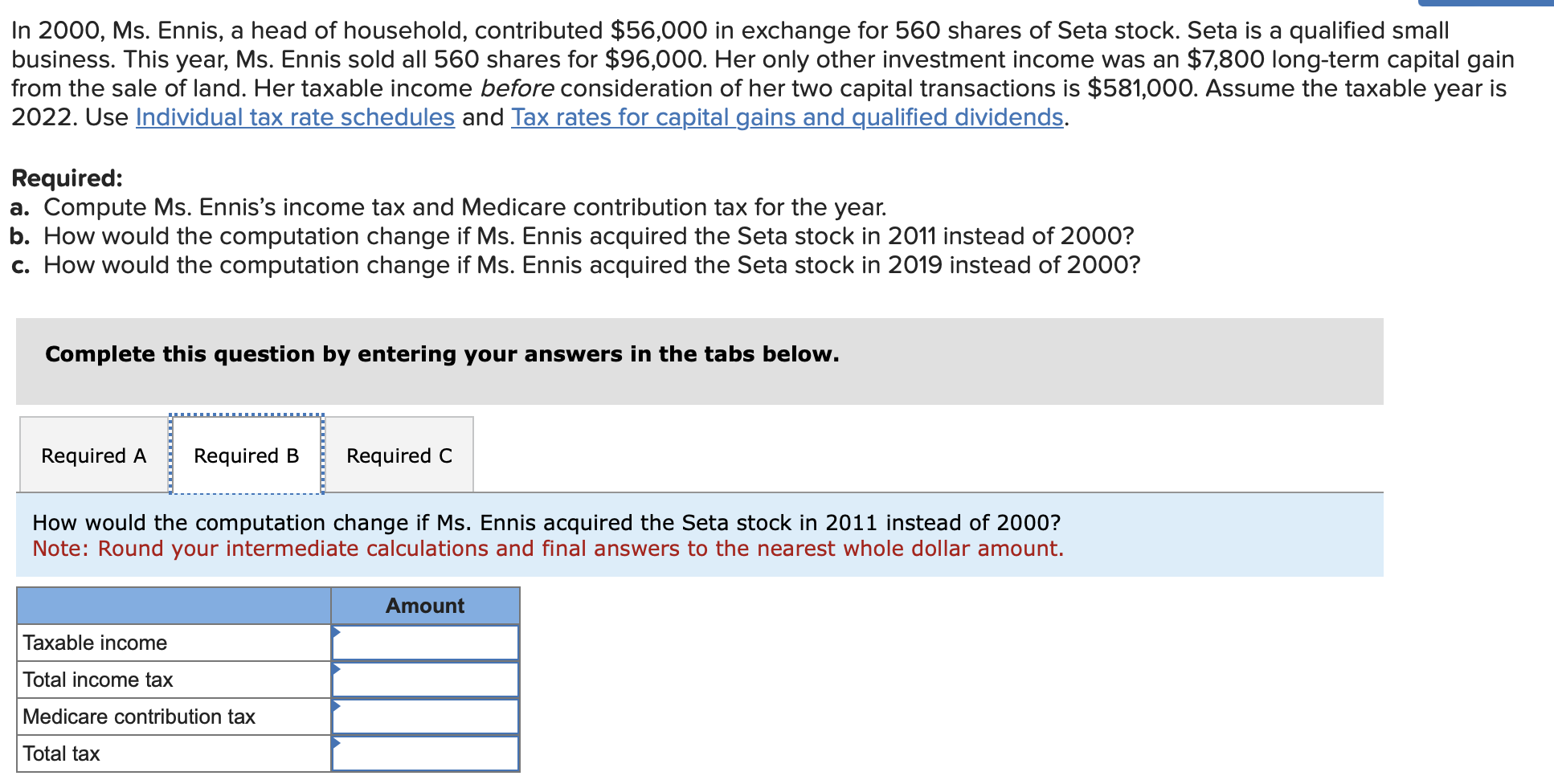The image size is (1554, 784).
Task: Click requirement a about Medicare contribution tax
Action: [464, 207]
